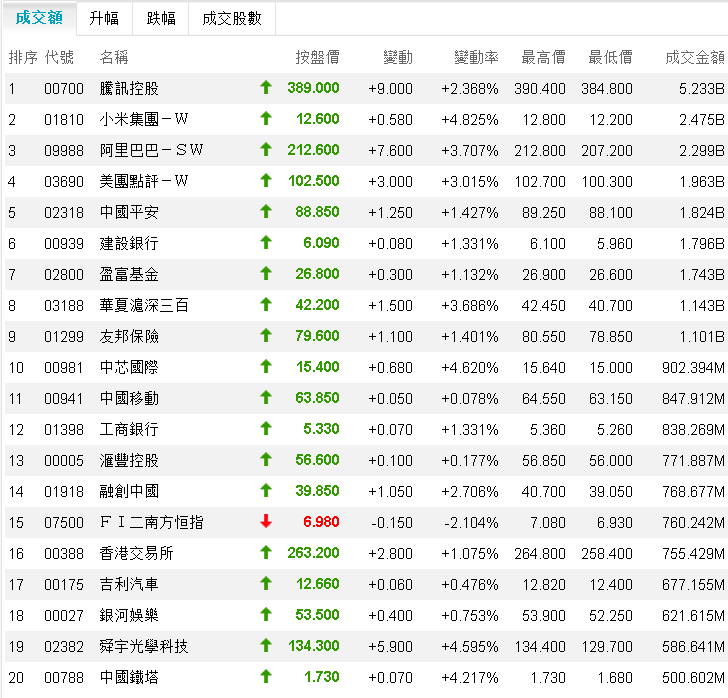
Task: Click the 代號 column header
Action: [x=59, y=57]
